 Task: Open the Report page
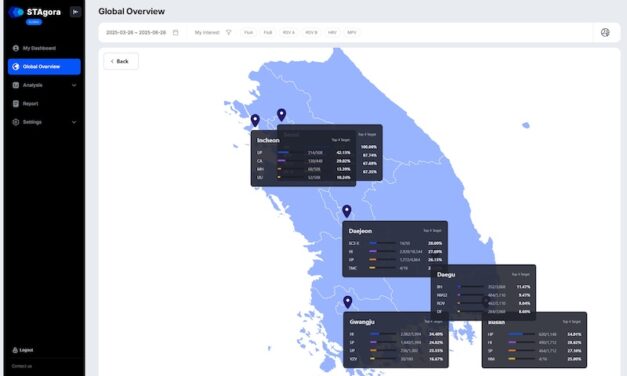44,104
